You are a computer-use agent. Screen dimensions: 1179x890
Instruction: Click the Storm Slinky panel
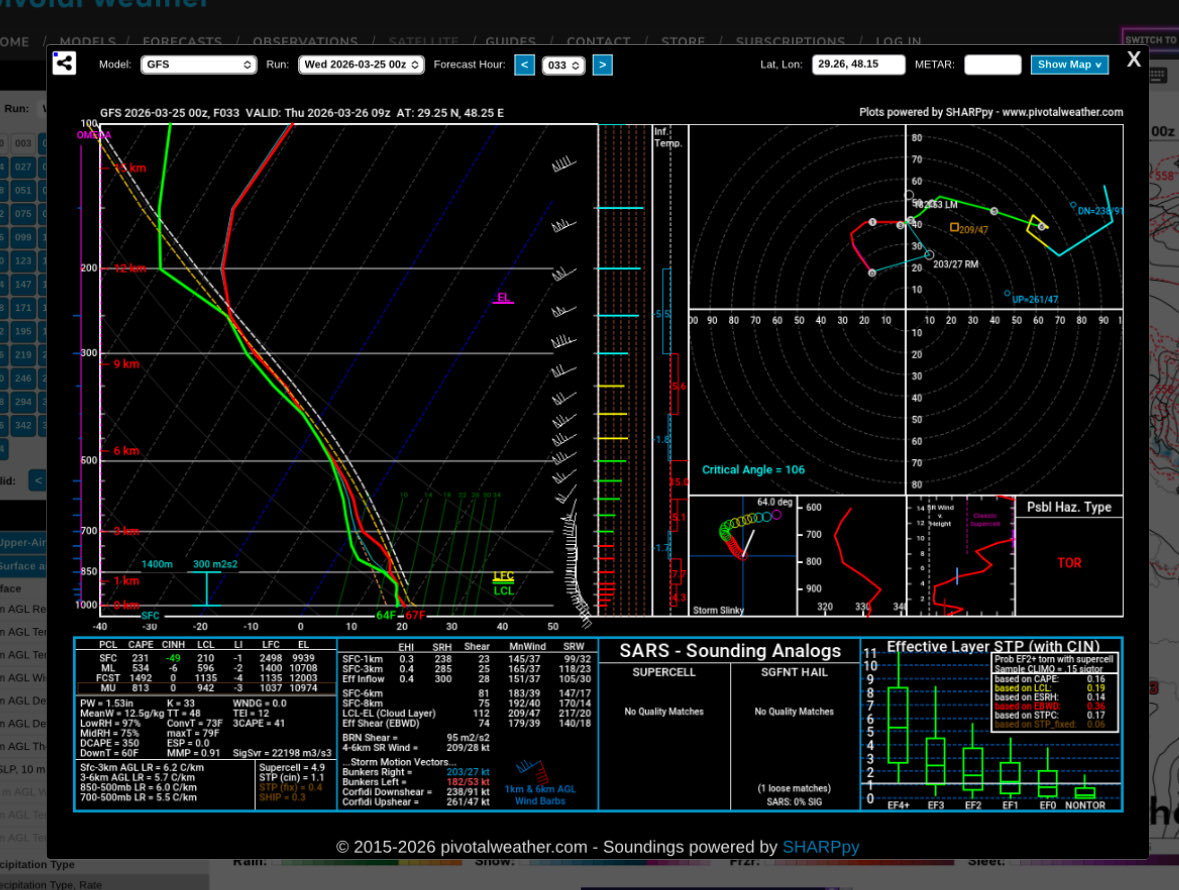(x=743, y=557)
